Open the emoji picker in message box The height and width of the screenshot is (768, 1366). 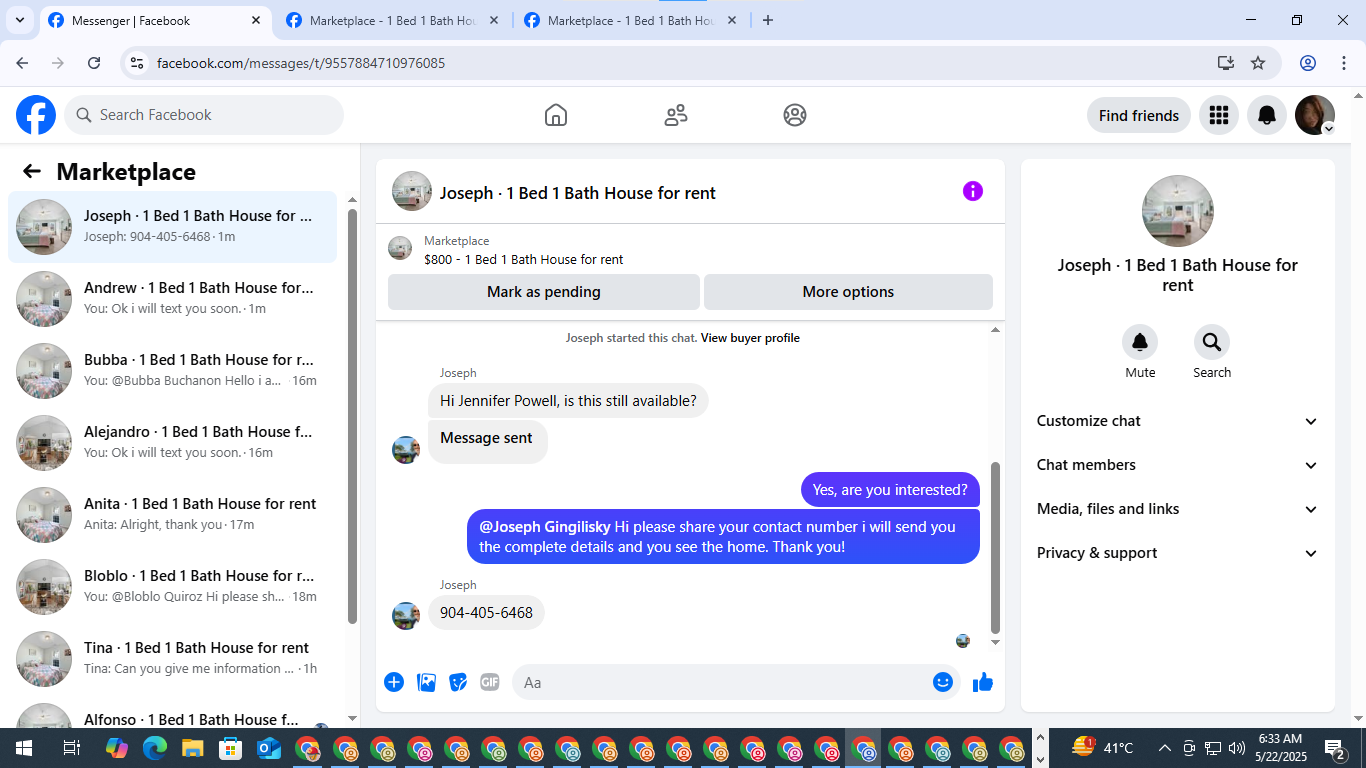[x=942, y=682]
